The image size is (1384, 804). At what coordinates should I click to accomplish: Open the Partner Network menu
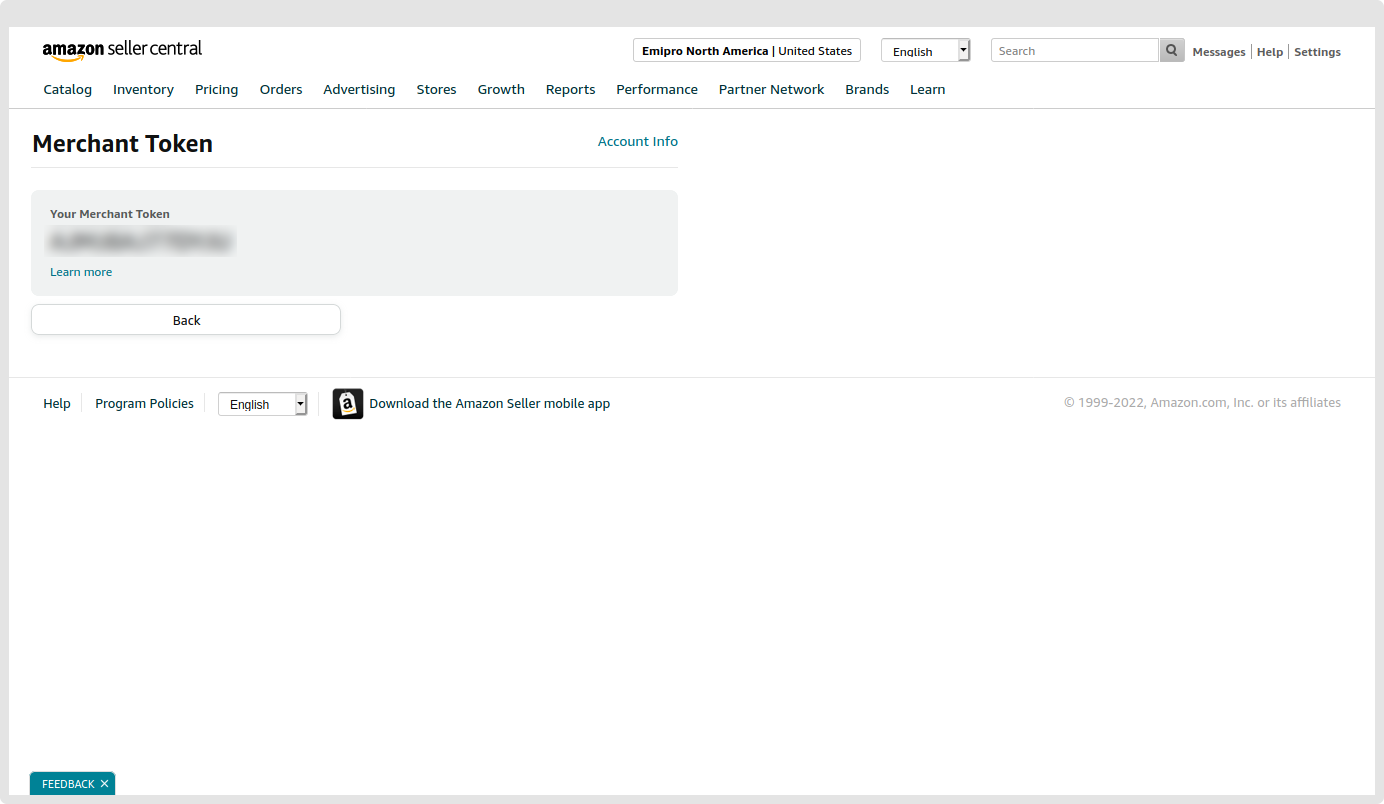pos(772,90)
